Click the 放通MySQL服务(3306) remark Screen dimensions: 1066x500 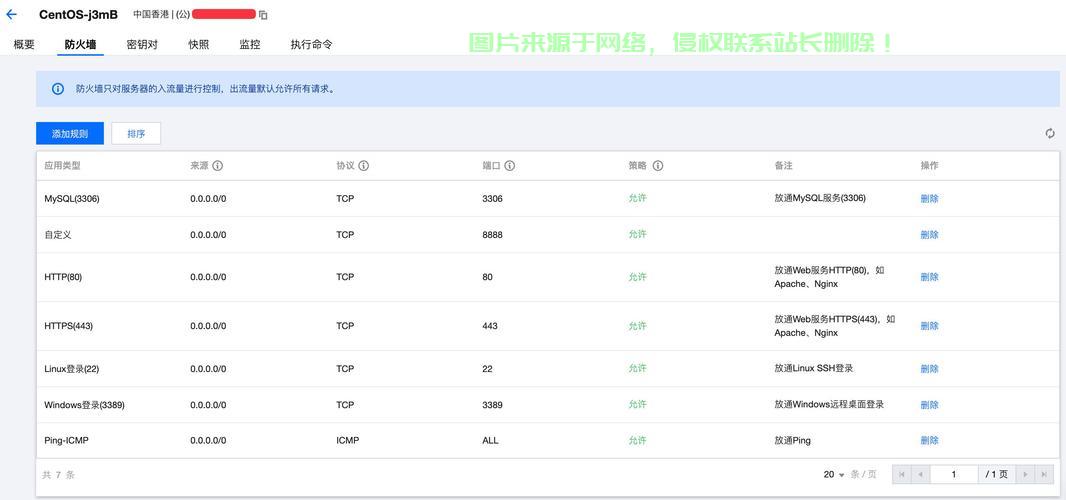[x=820, y=198]
